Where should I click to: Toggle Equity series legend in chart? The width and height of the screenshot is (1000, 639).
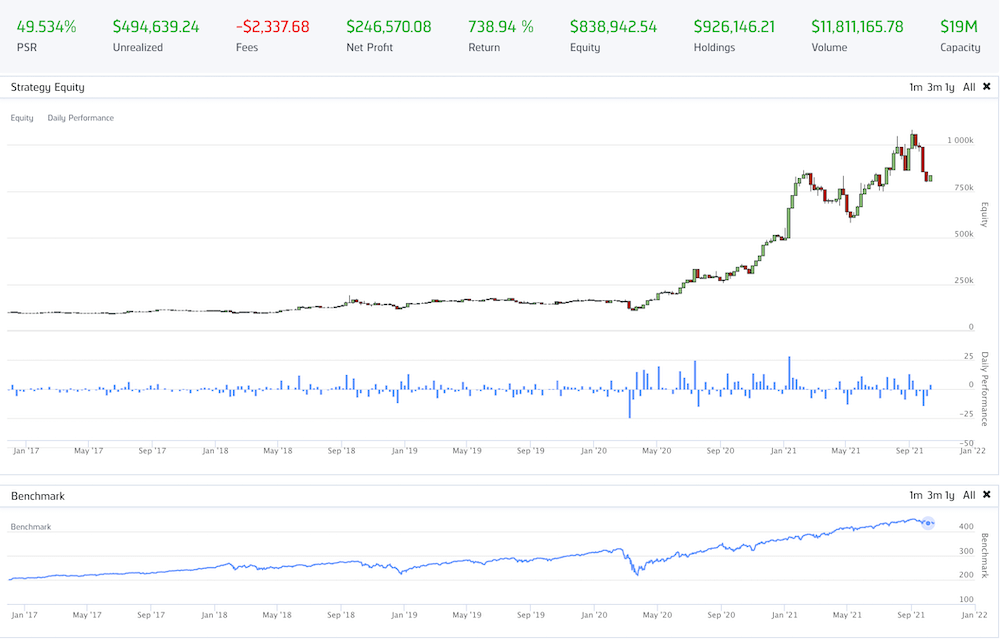tap(22, 118)
